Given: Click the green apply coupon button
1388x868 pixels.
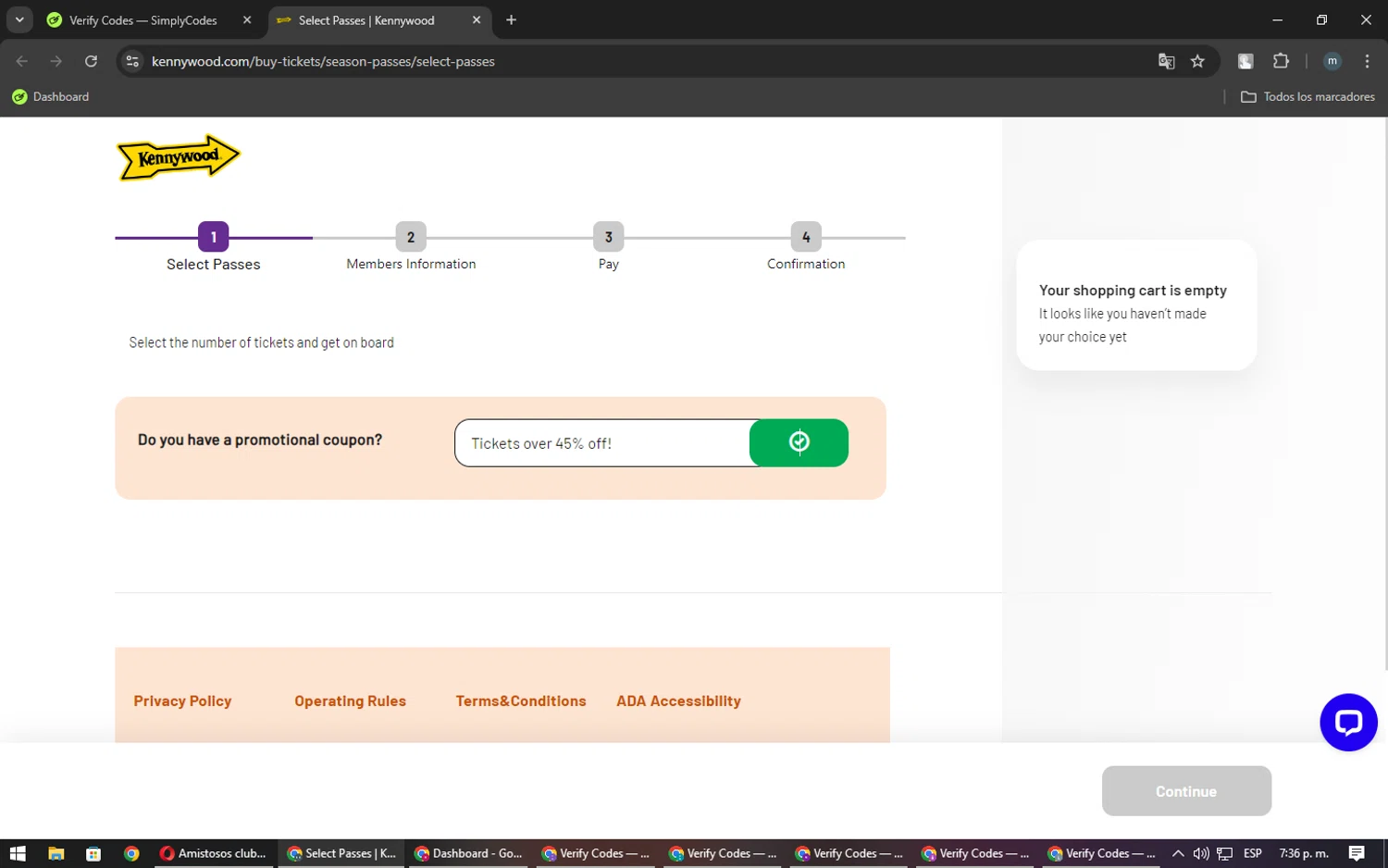Looking at the screenshot, I should point(799,442).
